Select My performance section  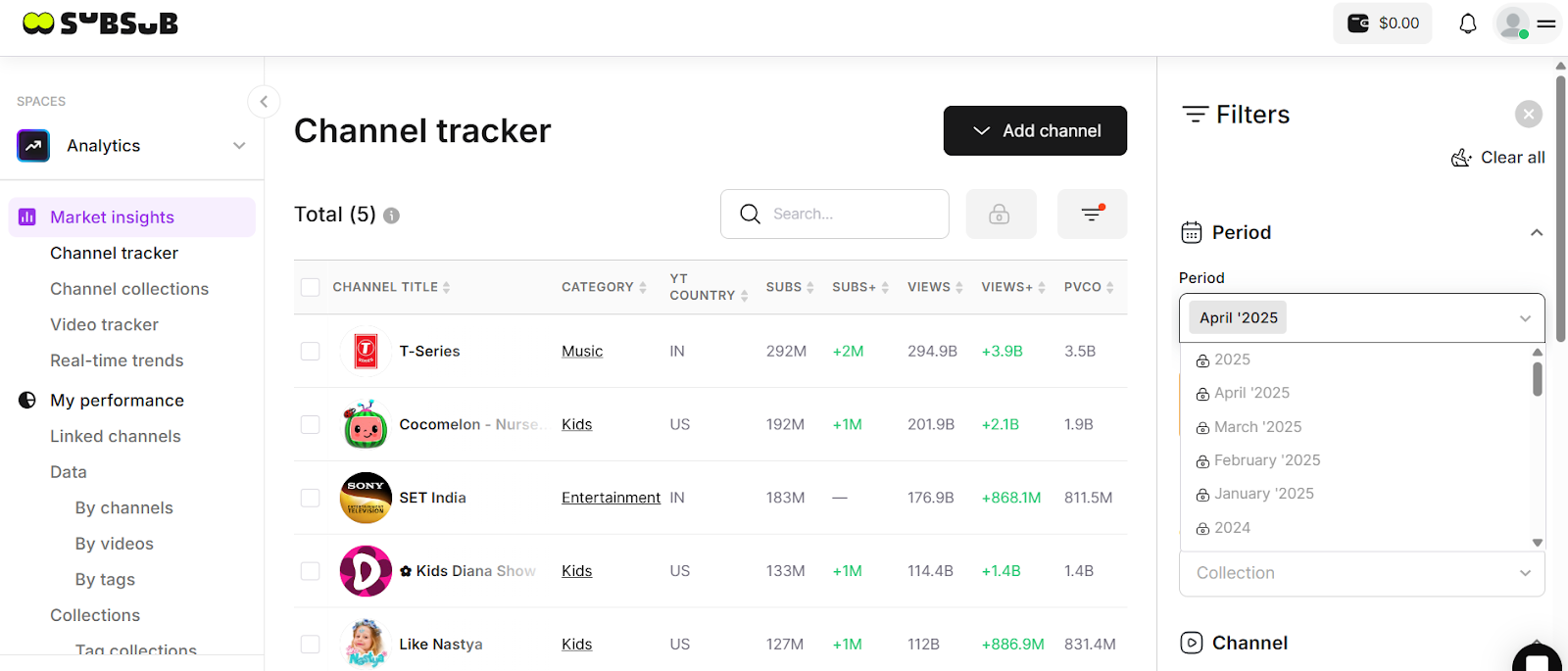point(117,400)
